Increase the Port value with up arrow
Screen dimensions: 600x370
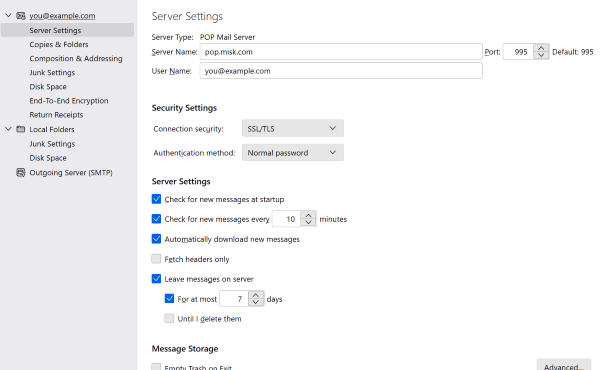tap(541, 48)
